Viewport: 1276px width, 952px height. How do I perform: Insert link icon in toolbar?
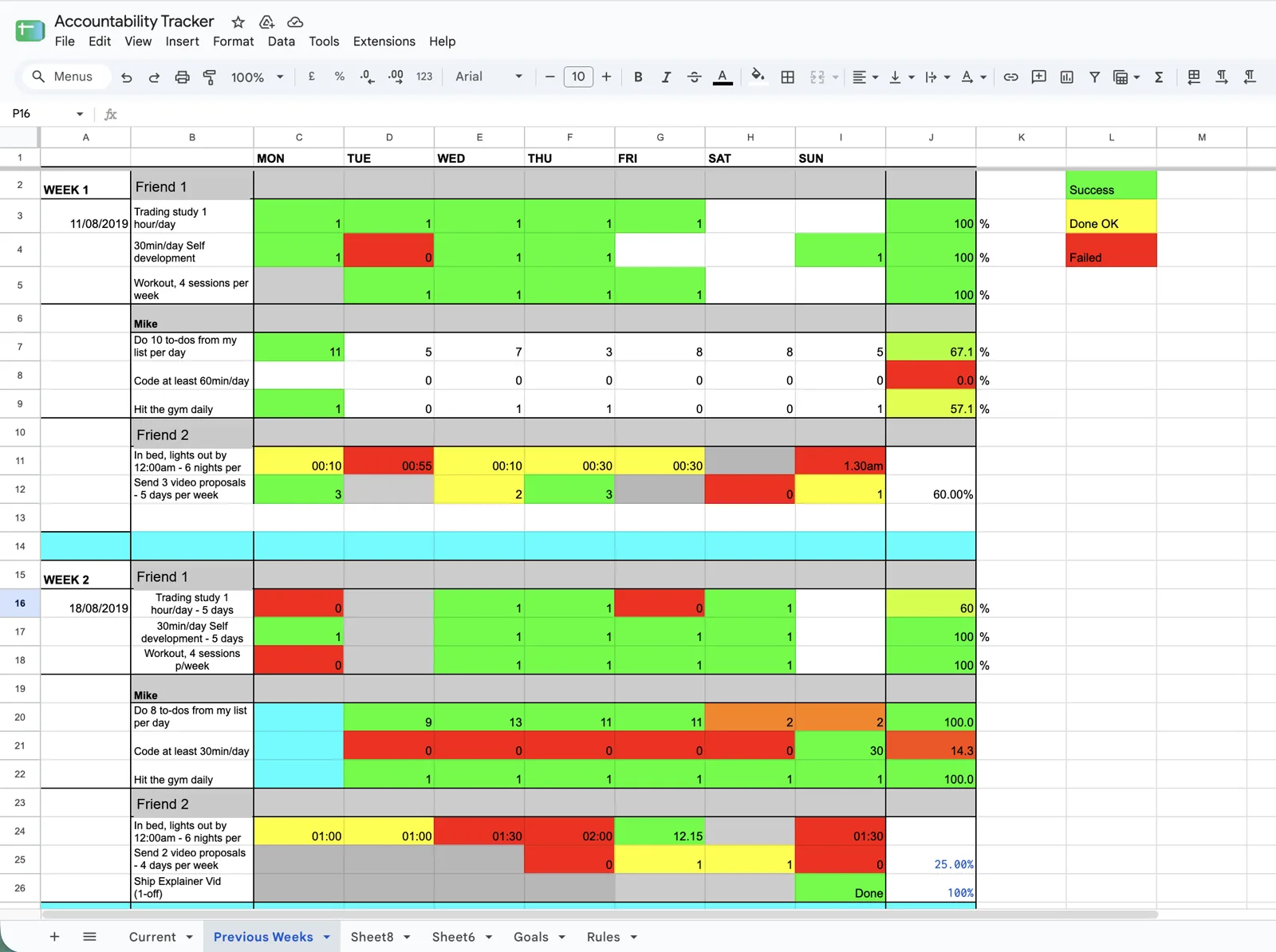click(x=1010, y=77)
